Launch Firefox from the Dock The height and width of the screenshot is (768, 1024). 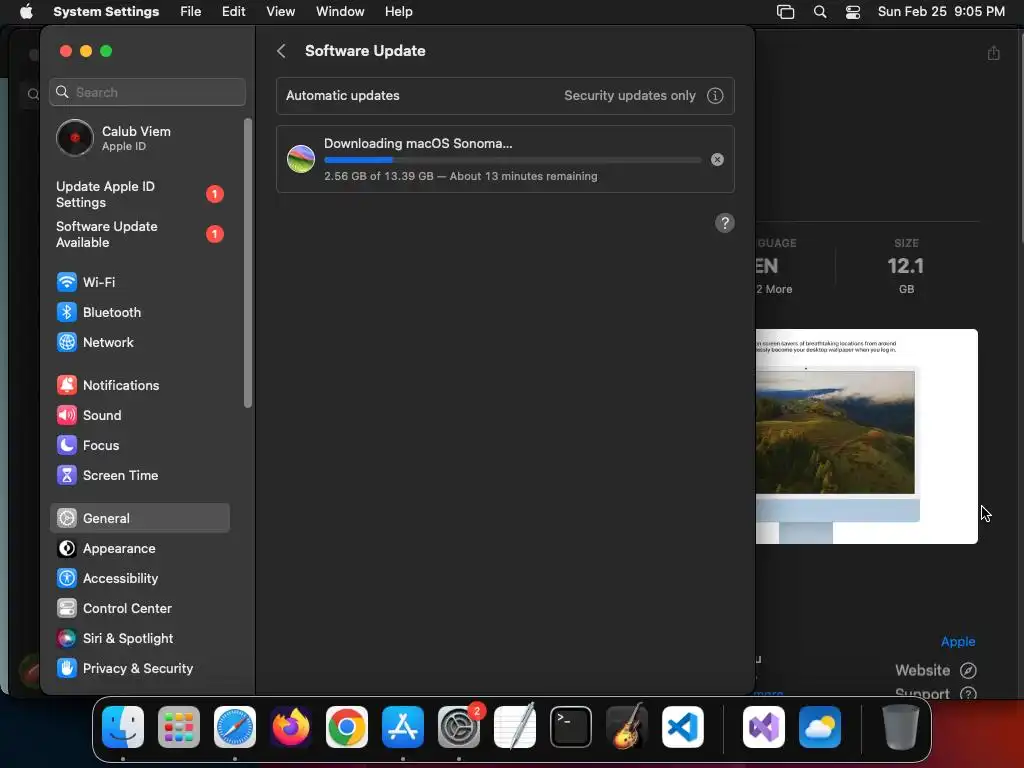291,727
